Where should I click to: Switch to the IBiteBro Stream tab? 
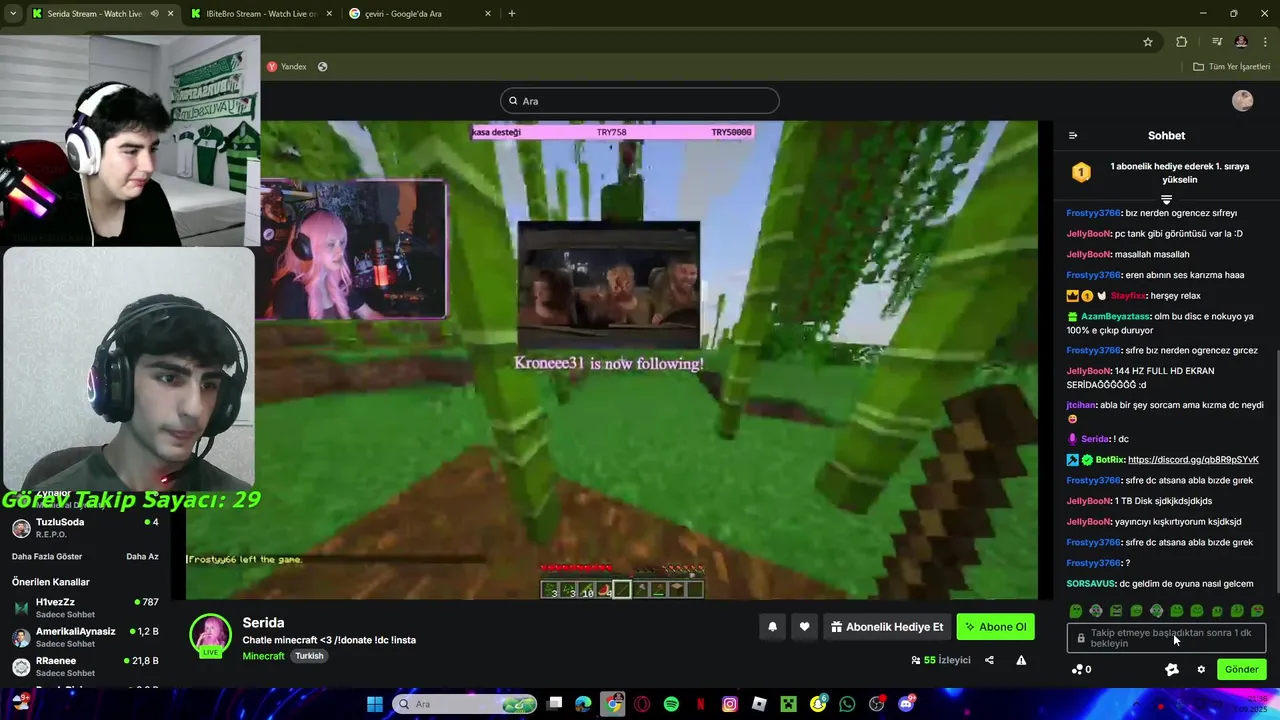(x=260, y=13)
